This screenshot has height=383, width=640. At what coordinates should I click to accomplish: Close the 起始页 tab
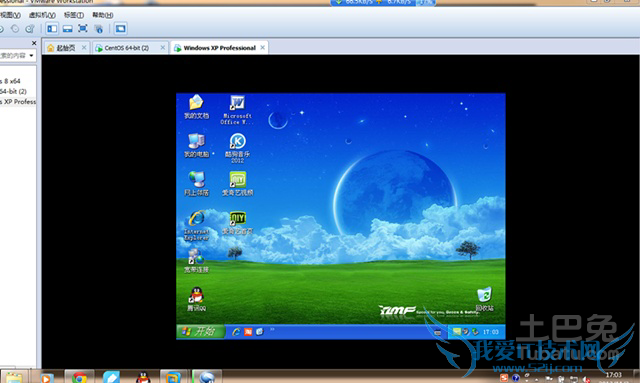coord(84,47)
